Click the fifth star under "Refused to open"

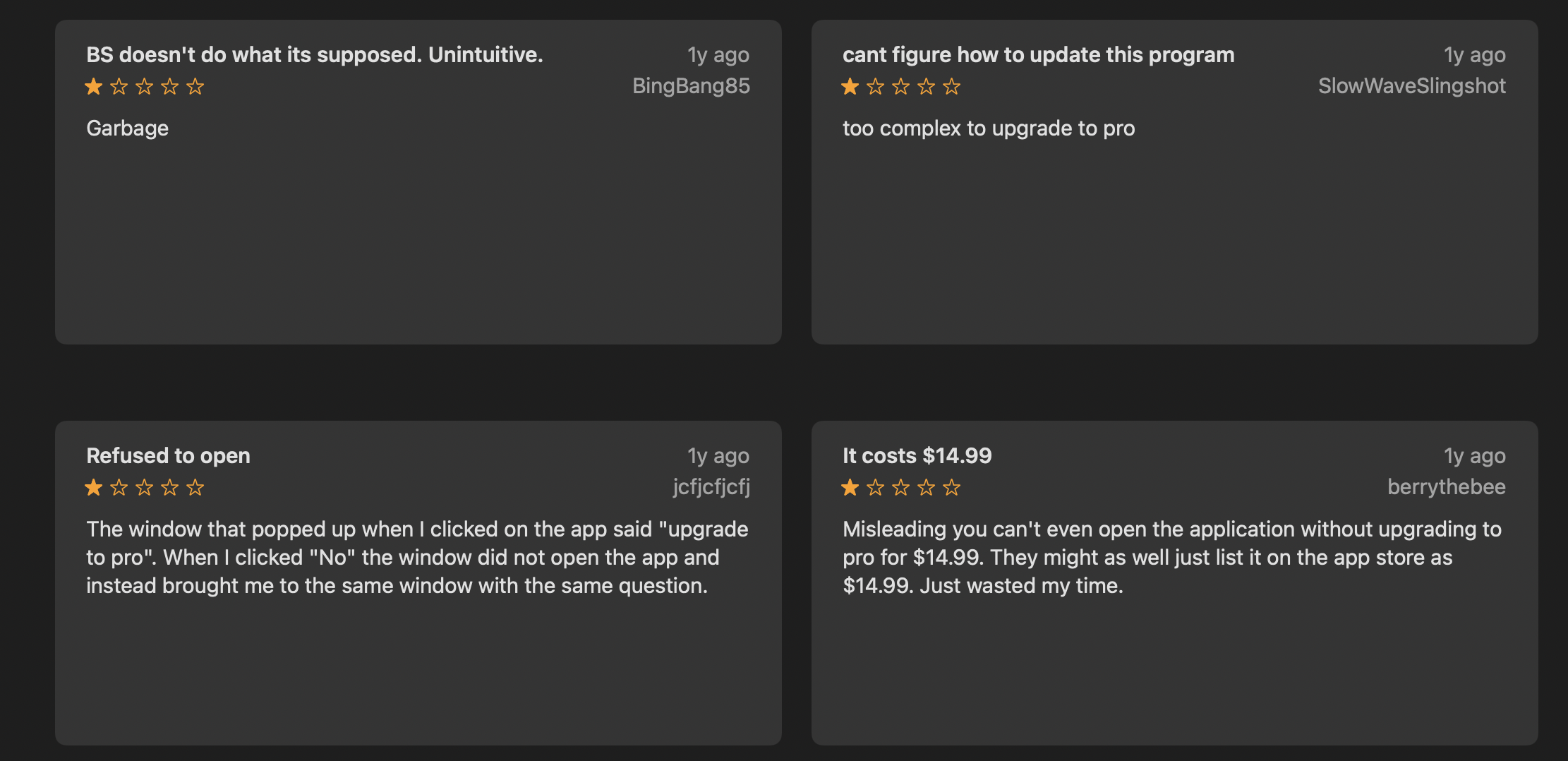tap(195, 488)
